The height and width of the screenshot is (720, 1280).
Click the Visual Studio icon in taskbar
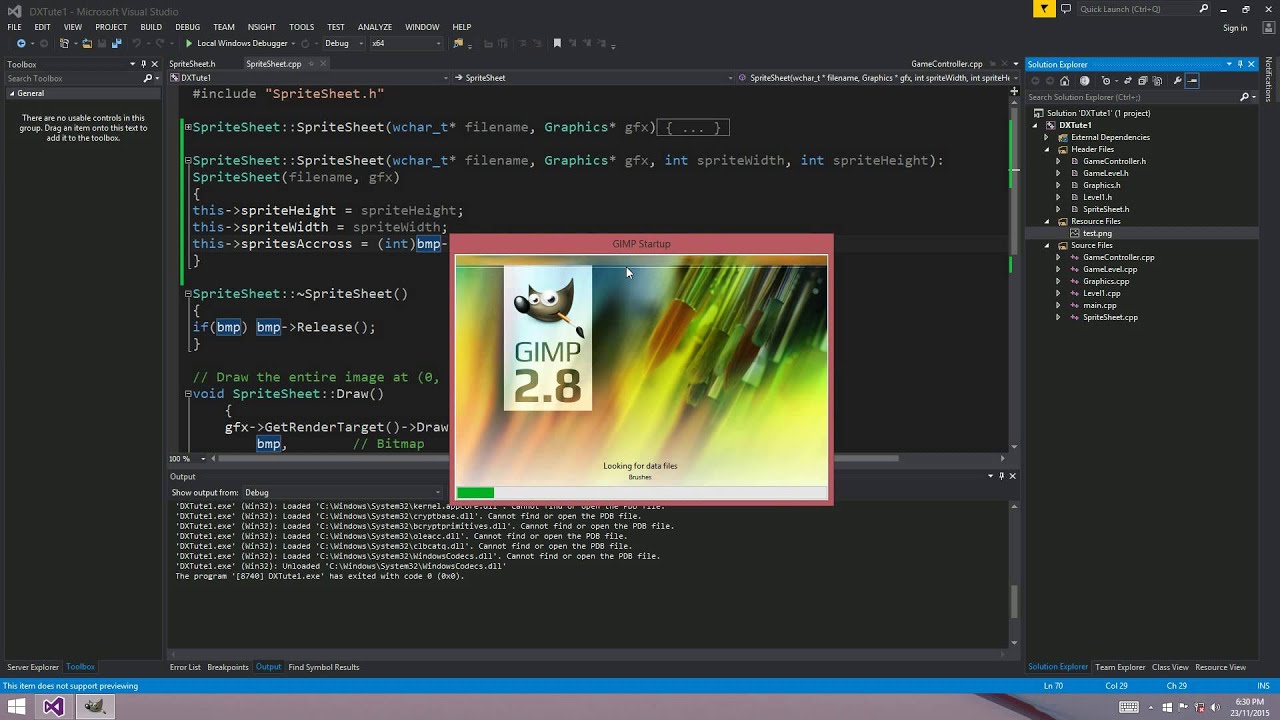54,707
